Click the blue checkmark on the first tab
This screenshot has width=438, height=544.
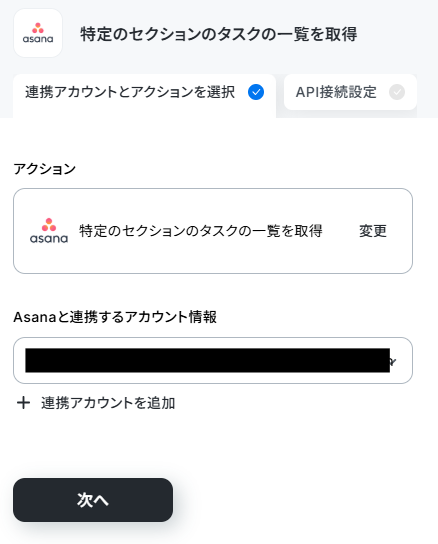[256, 92]
